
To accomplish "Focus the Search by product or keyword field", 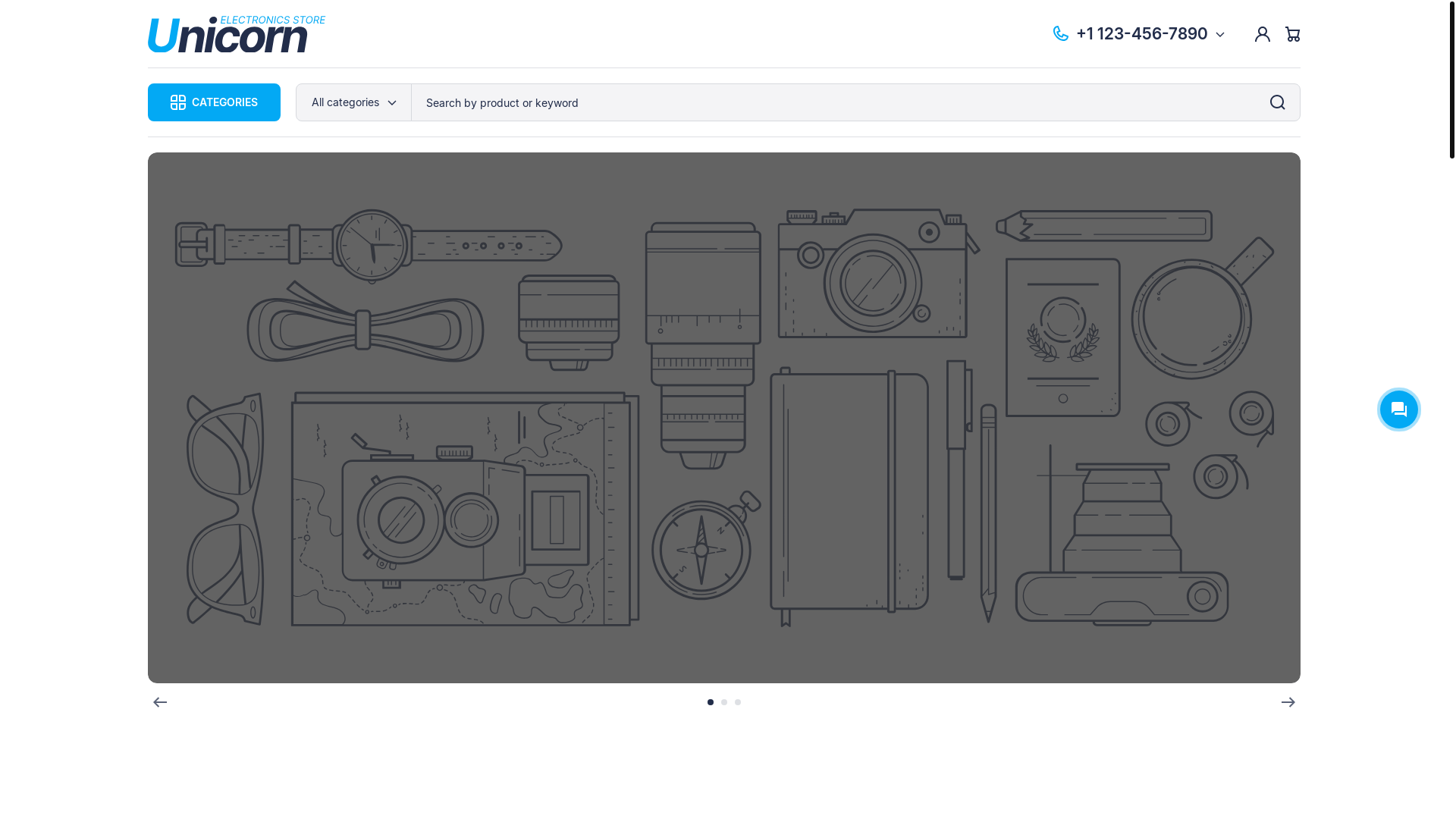I will pos(833,102).
